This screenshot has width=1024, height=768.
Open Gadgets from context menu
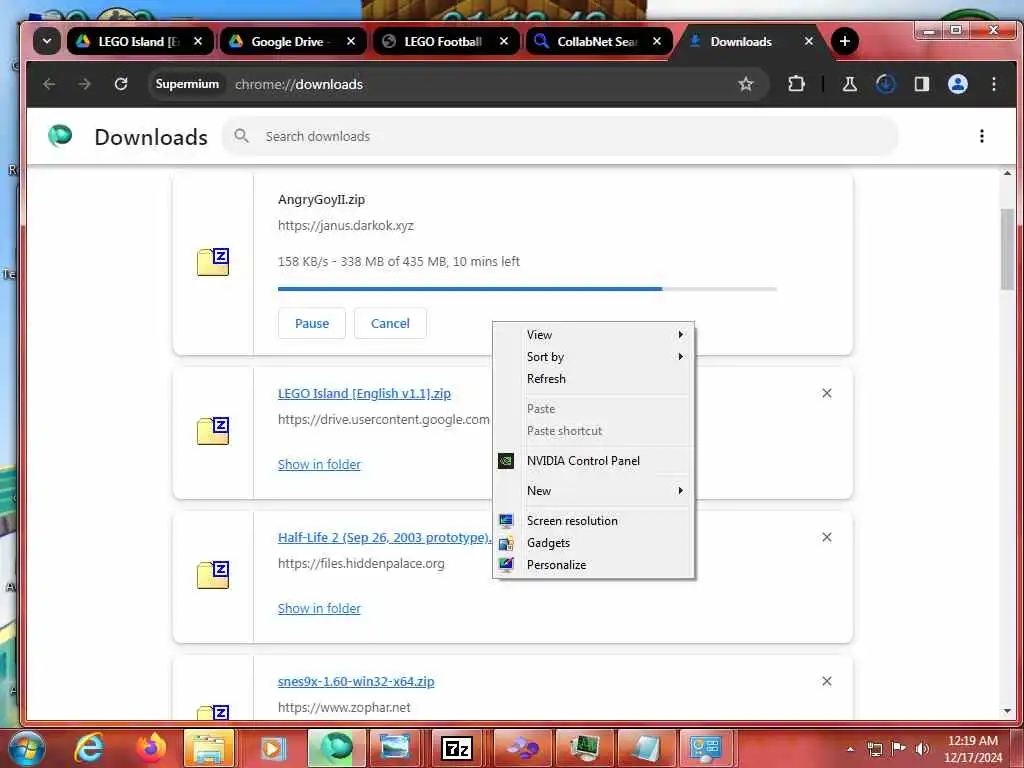(593, 543)
